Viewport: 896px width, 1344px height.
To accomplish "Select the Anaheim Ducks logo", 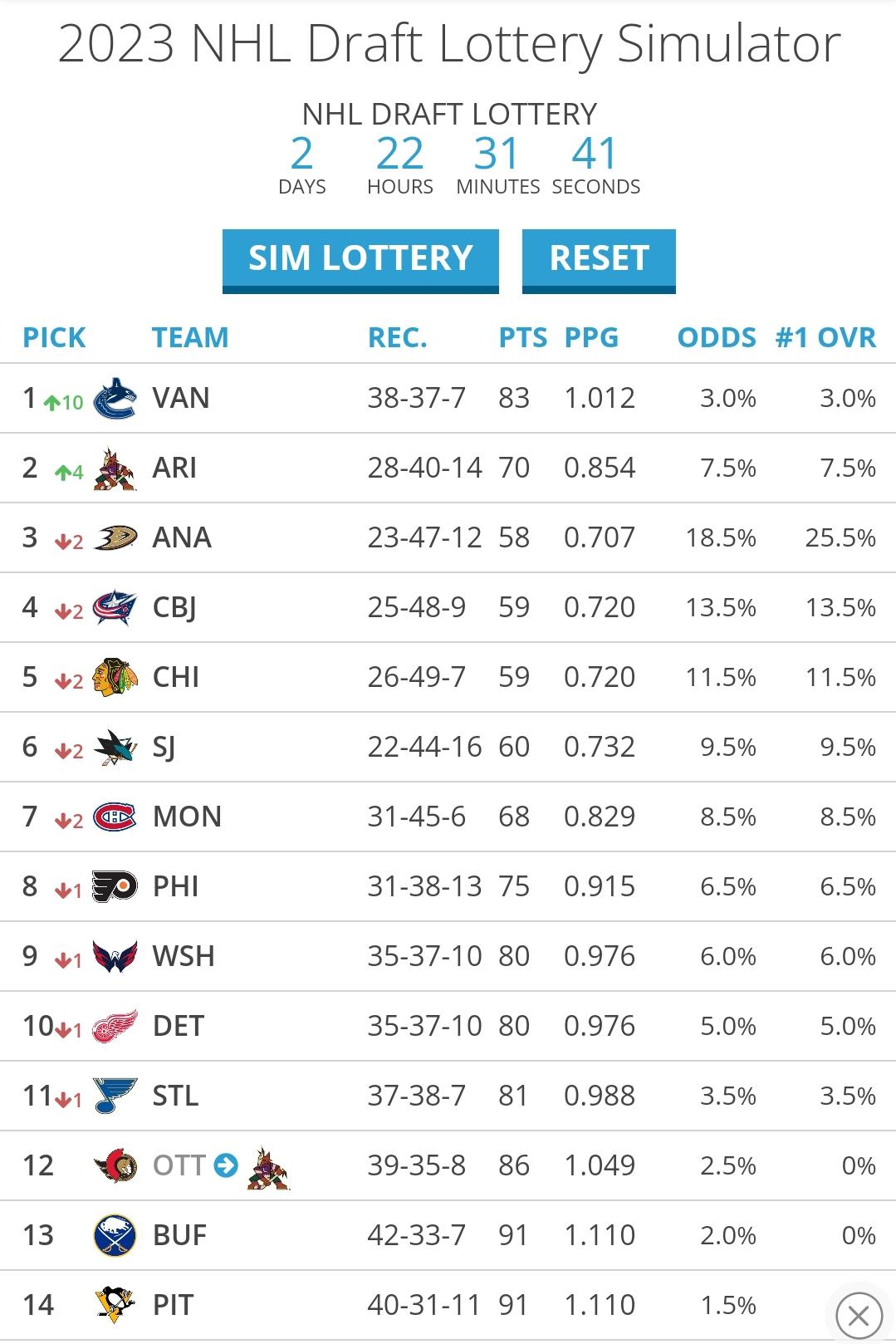I will (115, 538).
